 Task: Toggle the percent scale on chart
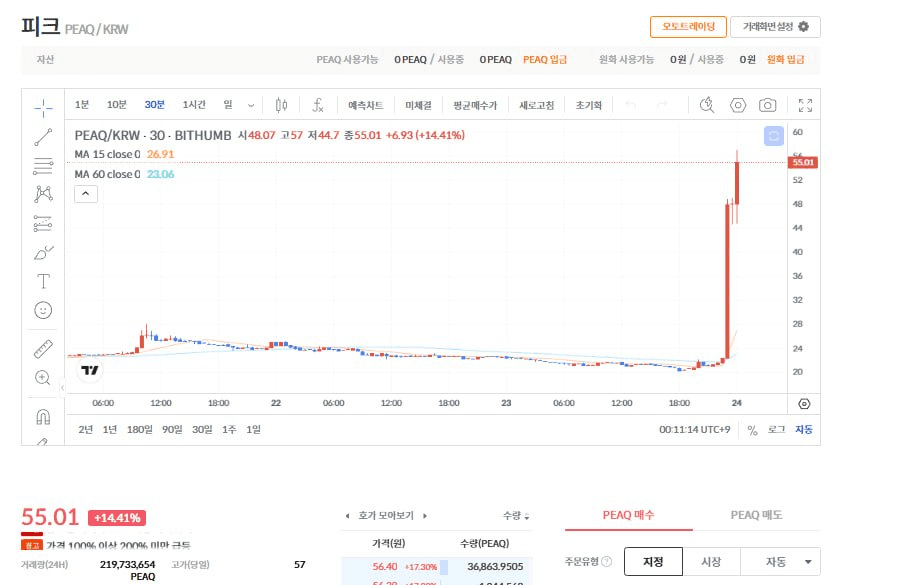(752, 430)
